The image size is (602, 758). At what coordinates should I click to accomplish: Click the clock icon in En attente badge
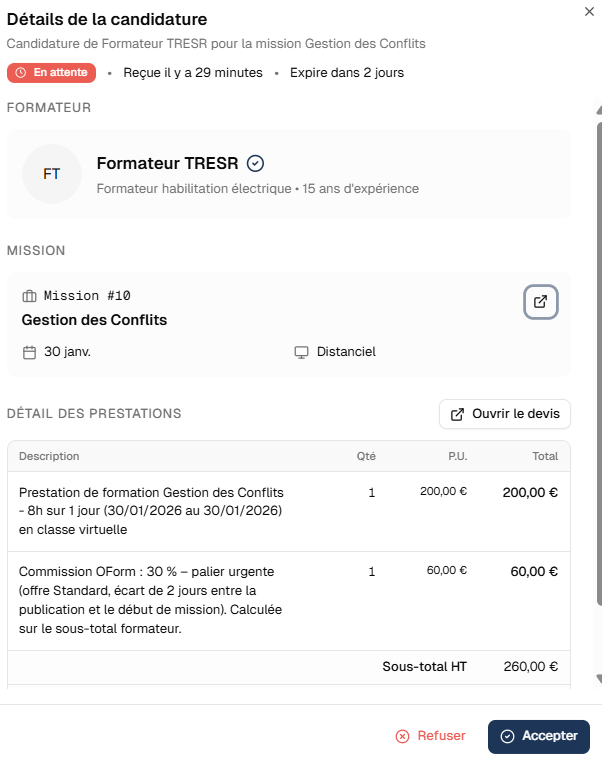[x=20, y=73]
